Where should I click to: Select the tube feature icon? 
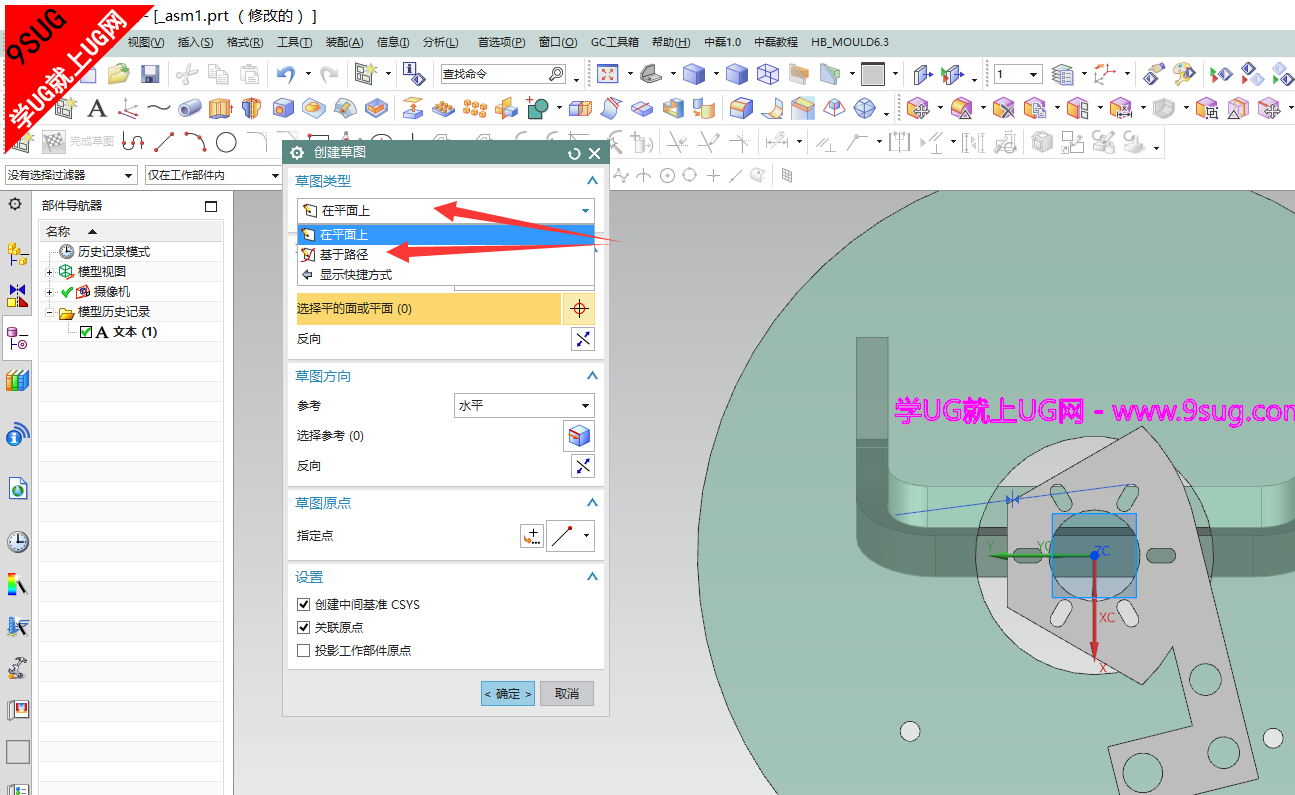pos(189,108)
